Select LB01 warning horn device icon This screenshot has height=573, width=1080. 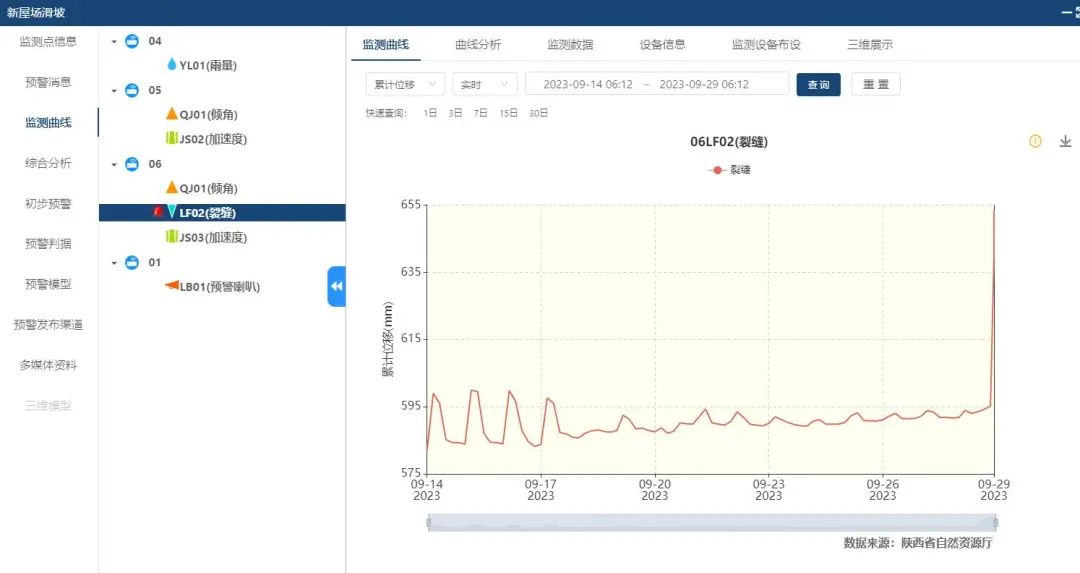point(172,286)
